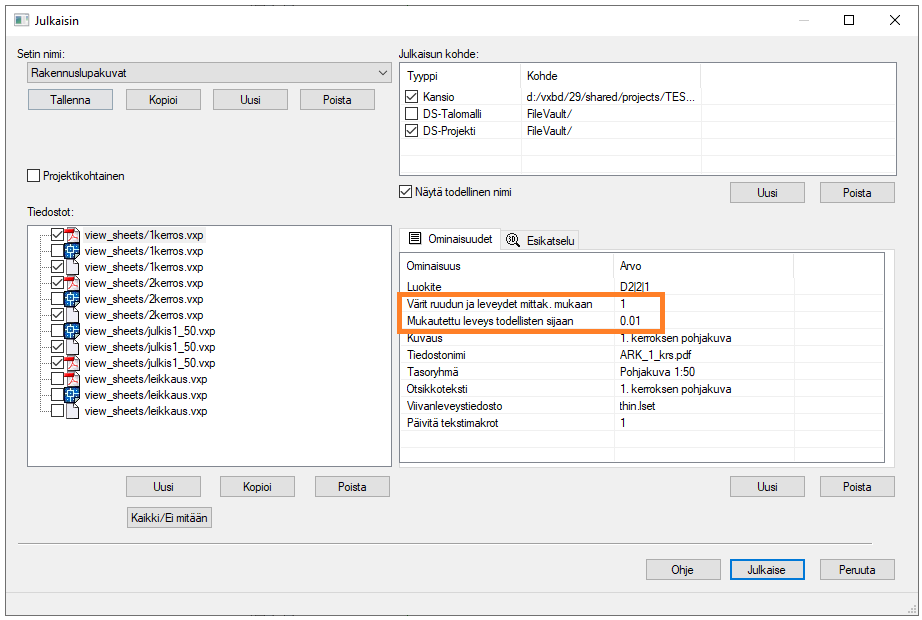Open the Setin nimi dropdown list
Screen dimensions: 922x620
[x=383, y=73]
